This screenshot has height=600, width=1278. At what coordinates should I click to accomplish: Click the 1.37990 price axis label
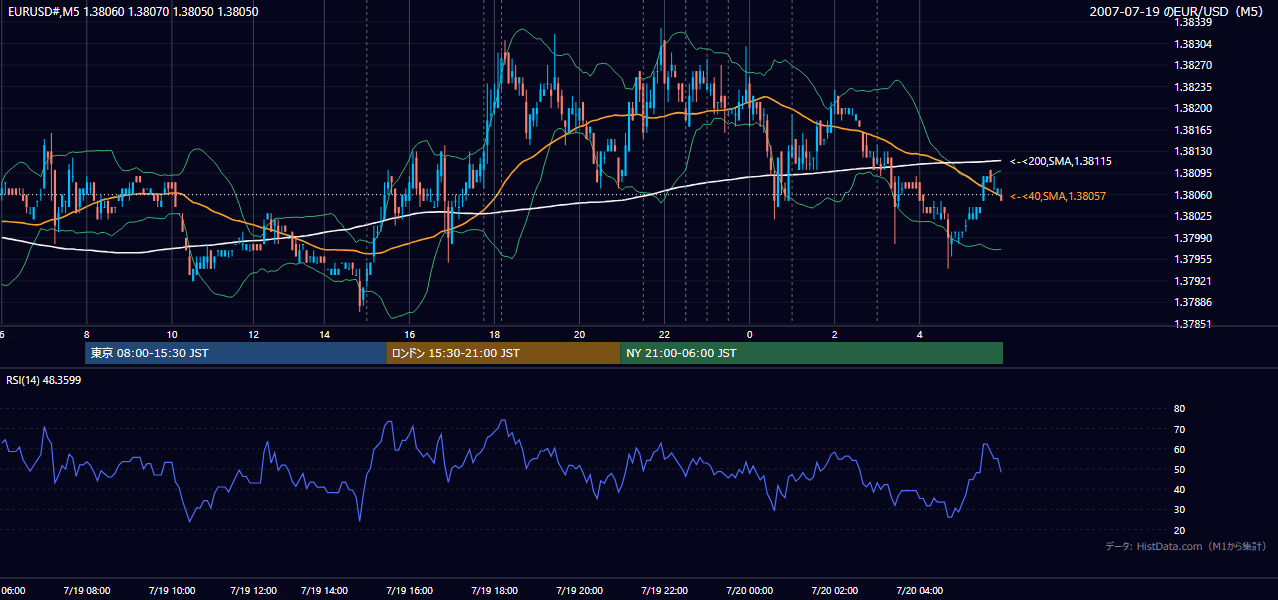coord(1195,238)
